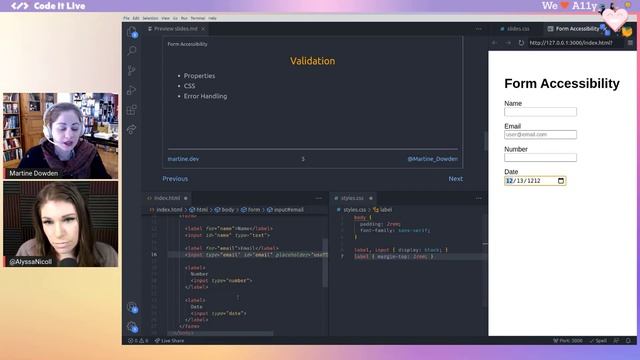Click the errors and warnings status bar indicator

pos(138,341)
